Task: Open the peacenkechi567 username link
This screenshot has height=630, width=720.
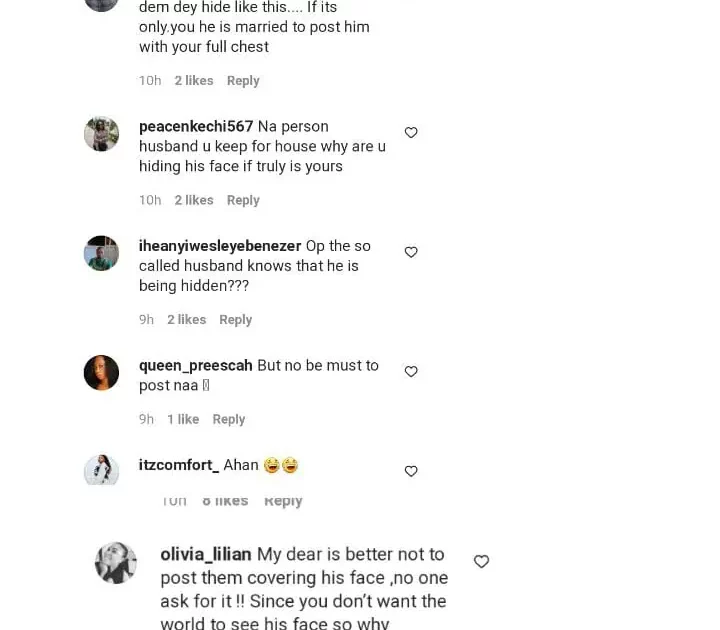Action: 196,126
